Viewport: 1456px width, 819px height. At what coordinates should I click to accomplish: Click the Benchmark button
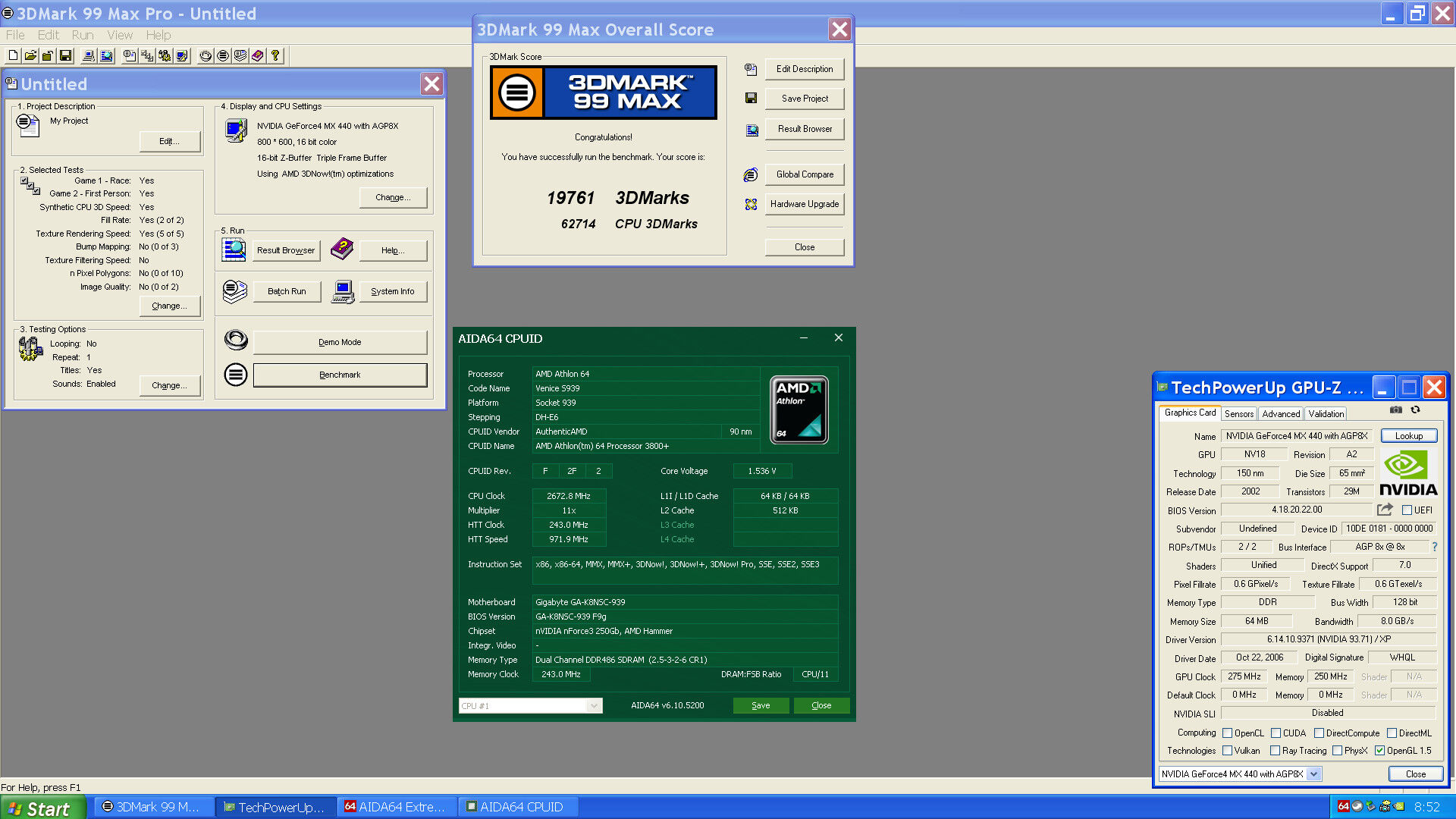point(340,375)
